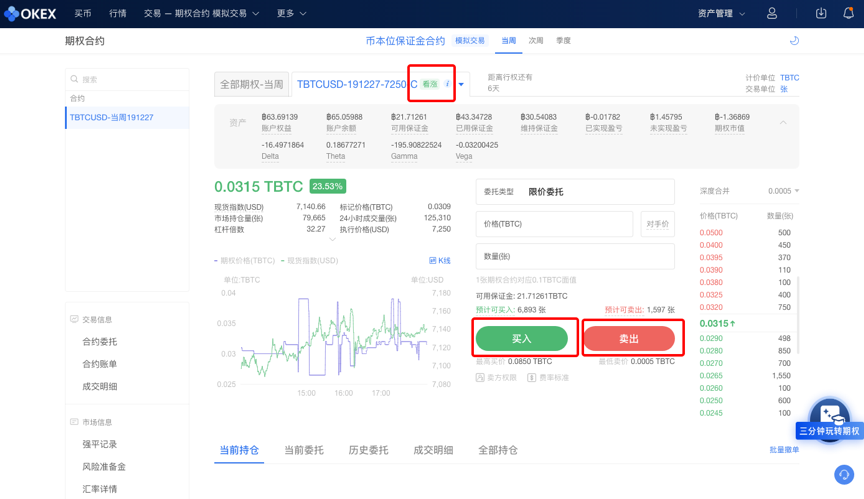Select the 成交明细 bottom tab
This screenshot has height=499, width=864.
point(433,450)
